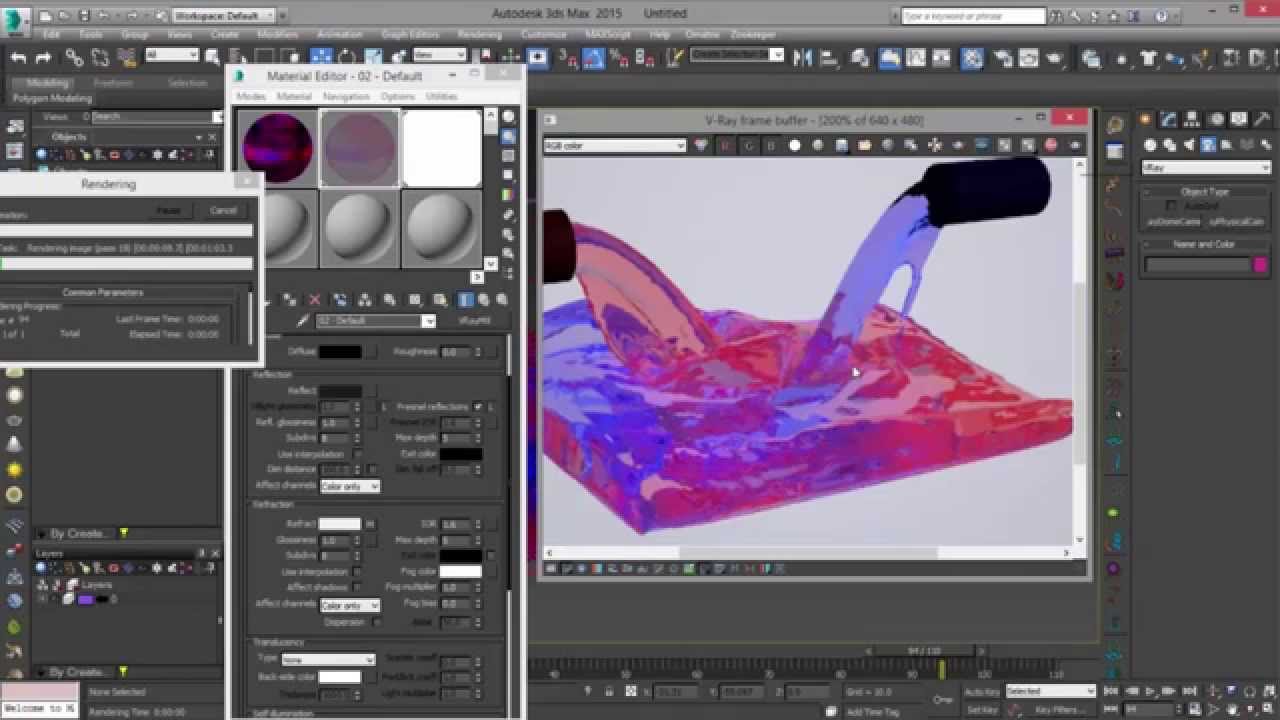Activate the Select and Link tool
This screenshot has width=1280, height=720.
[x=75, y=58]
